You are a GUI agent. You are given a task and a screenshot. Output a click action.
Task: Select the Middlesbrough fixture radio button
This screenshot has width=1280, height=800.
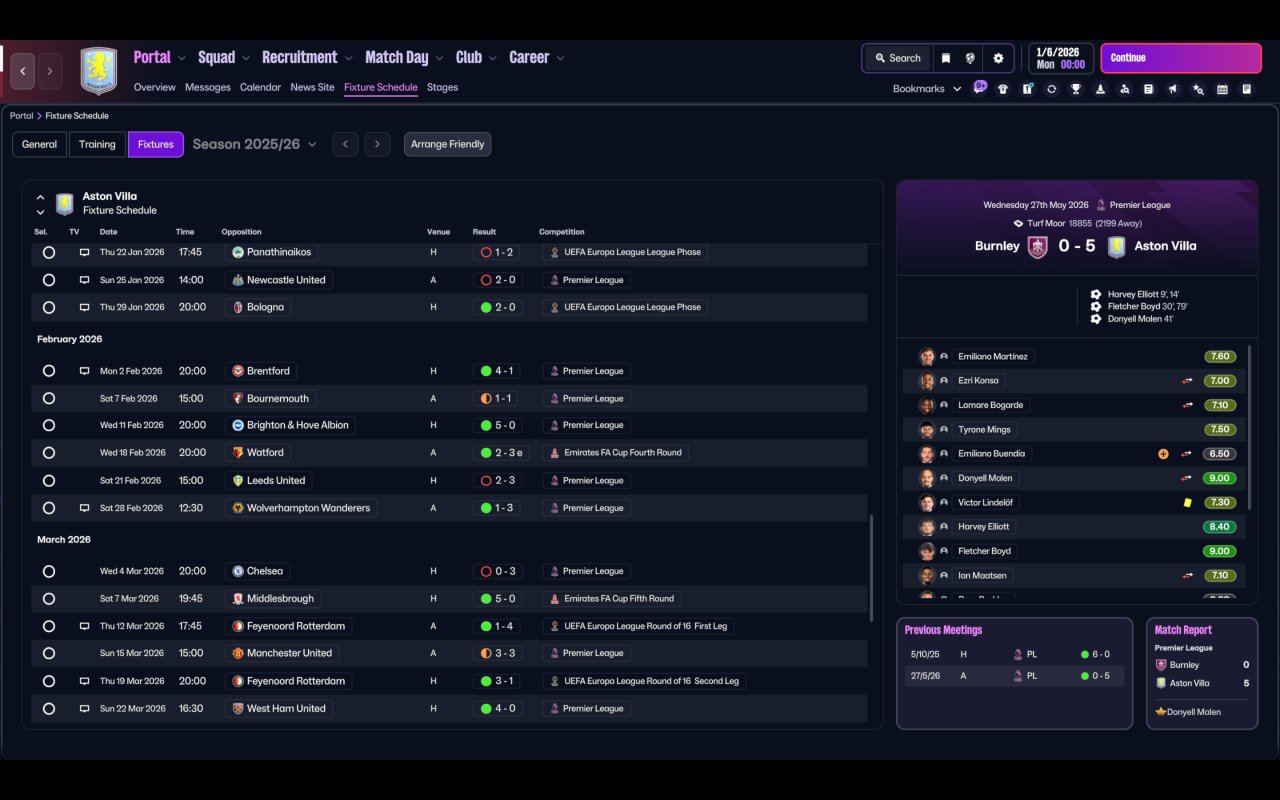49,599
